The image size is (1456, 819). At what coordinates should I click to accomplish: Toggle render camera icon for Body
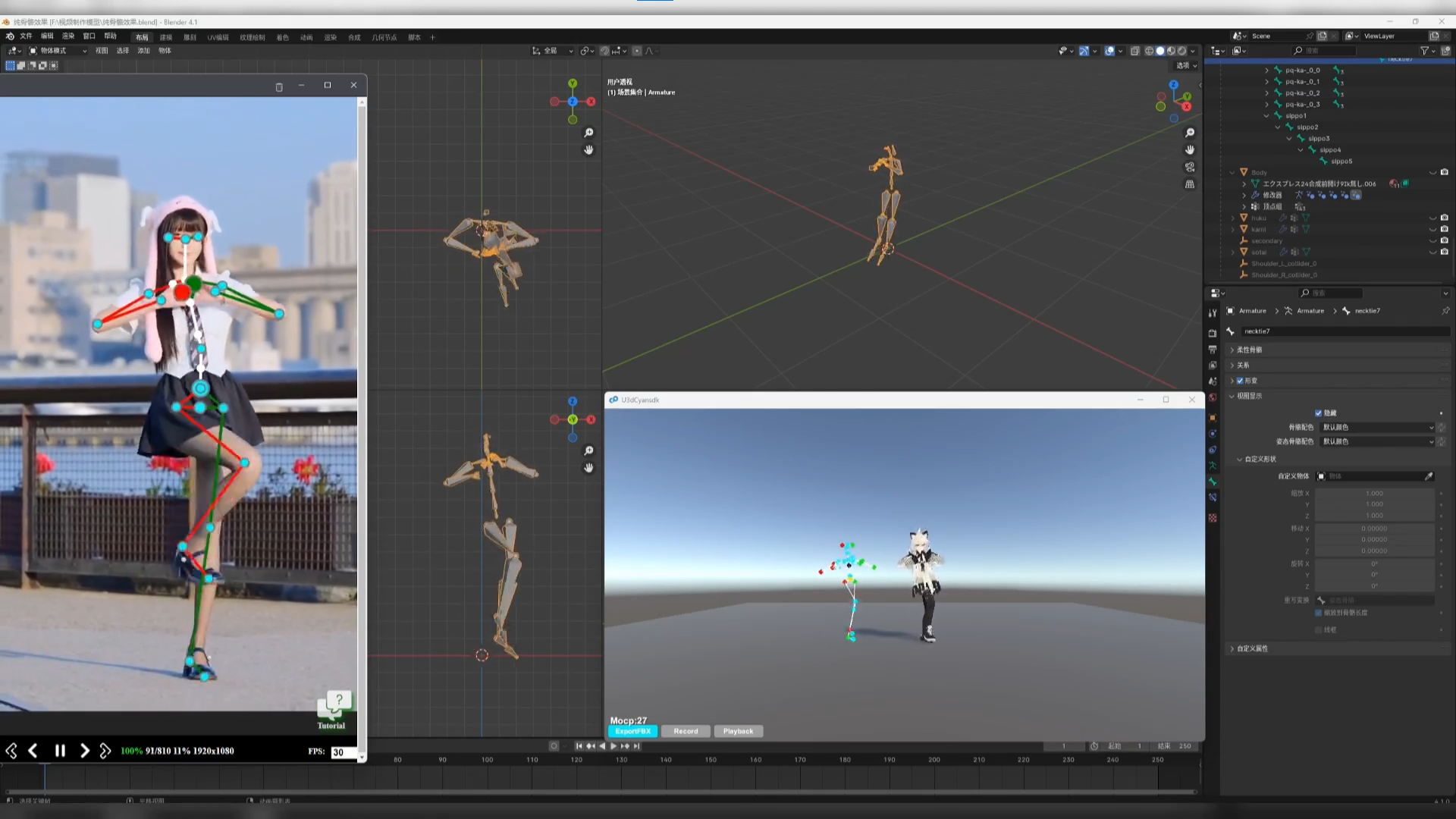[1444, 172]
